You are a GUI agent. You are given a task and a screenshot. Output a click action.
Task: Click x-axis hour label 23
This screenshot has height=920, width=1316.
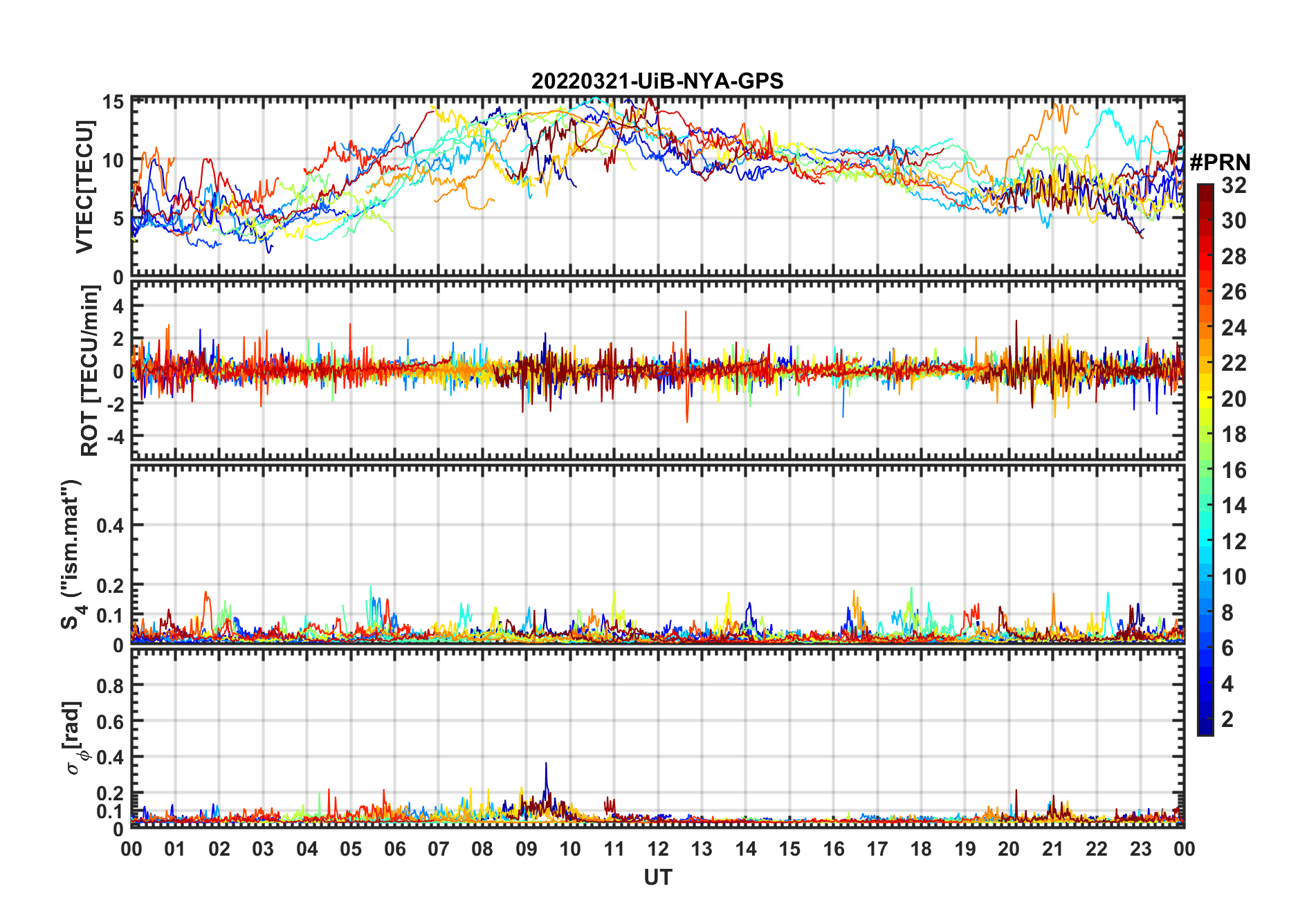tap(1140, 849)
